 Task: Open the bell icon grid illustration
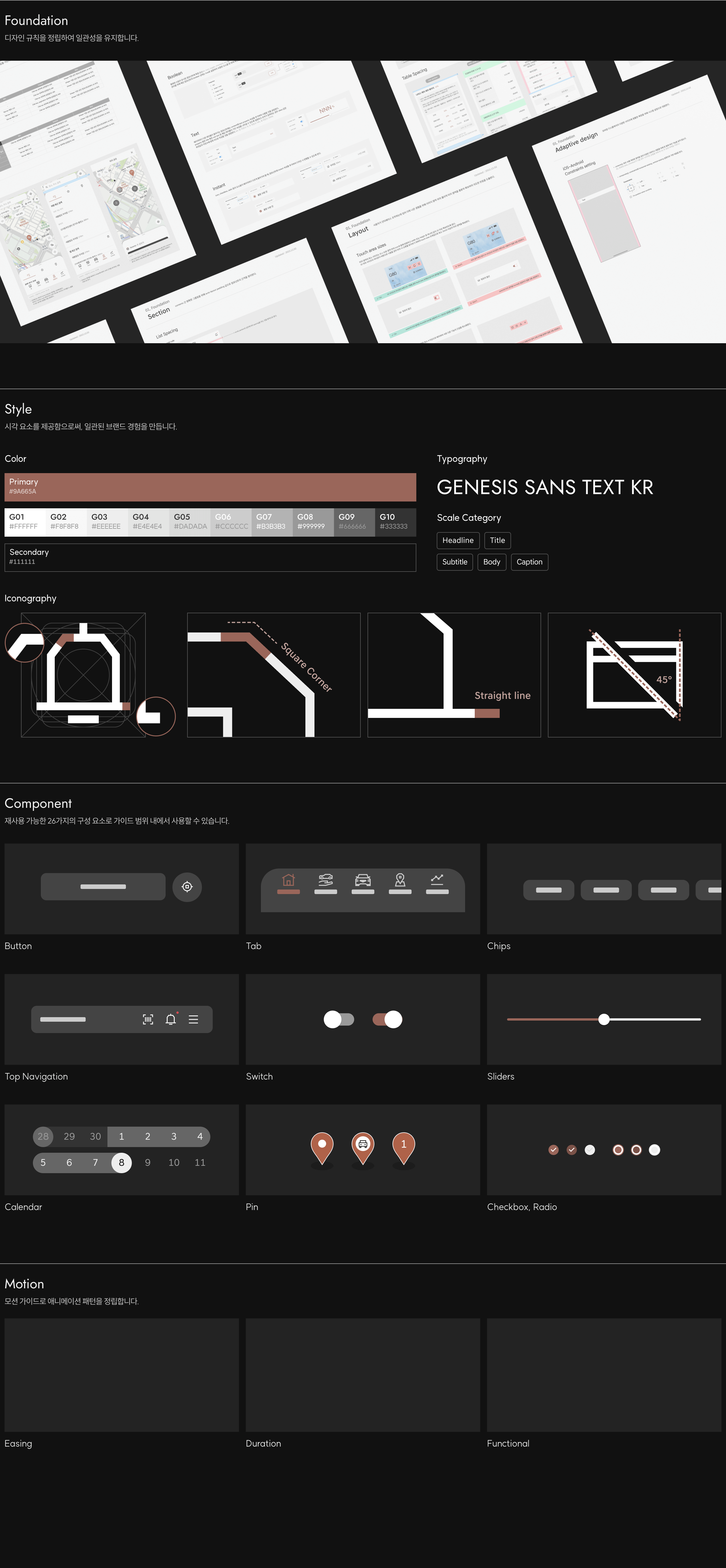(83, 675)
